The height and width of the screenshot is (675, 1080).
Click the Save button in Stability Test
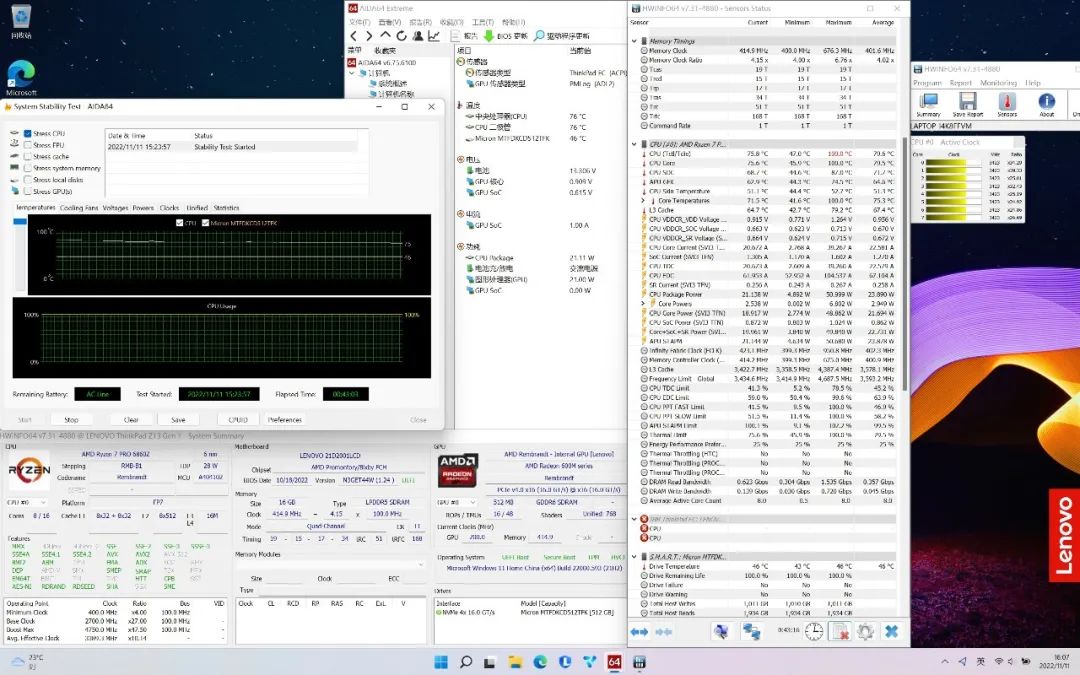tap(178, 419)
